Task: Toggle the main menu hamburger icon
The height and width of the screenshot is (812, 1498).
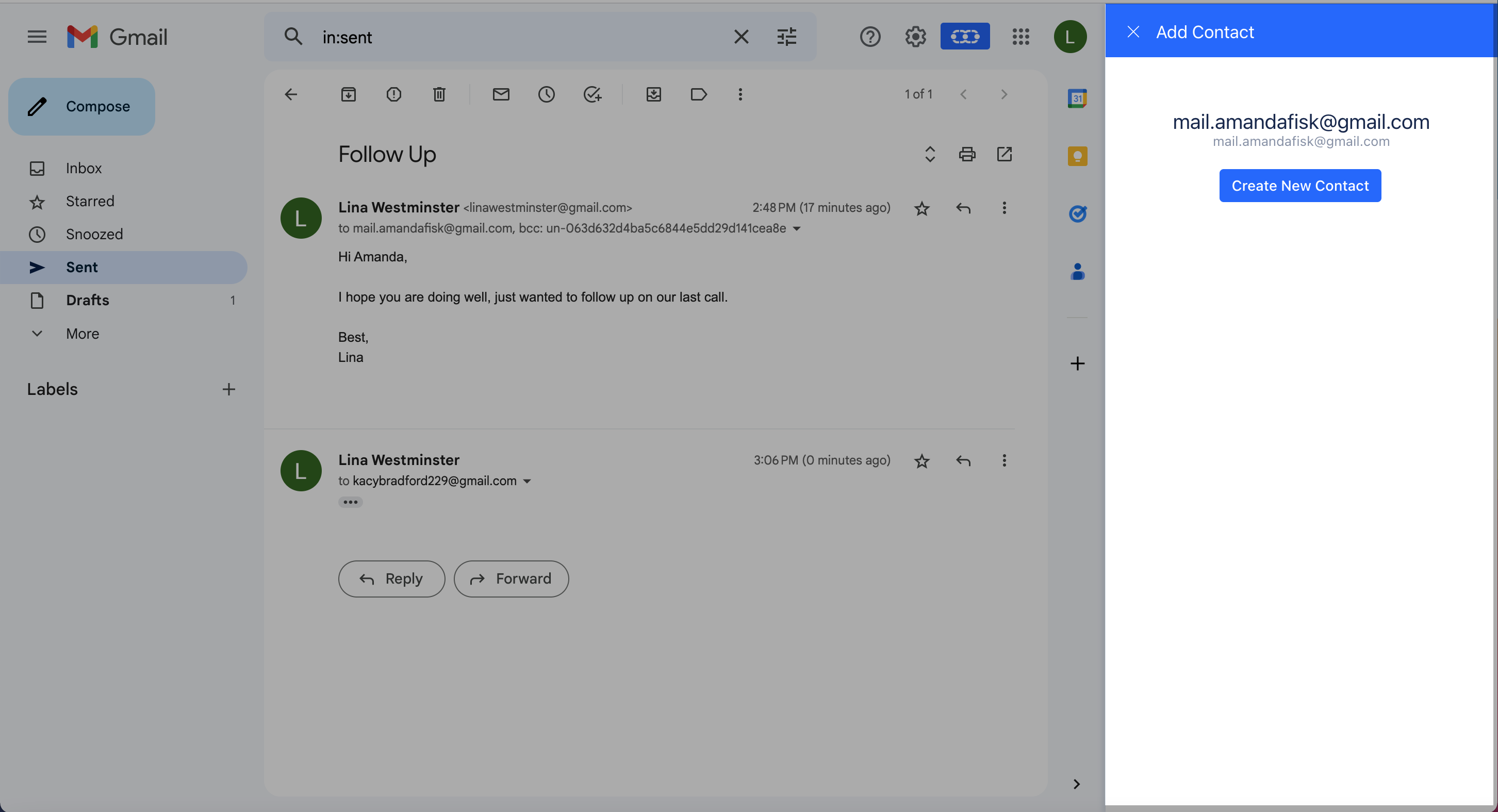Action: (37, 37)
